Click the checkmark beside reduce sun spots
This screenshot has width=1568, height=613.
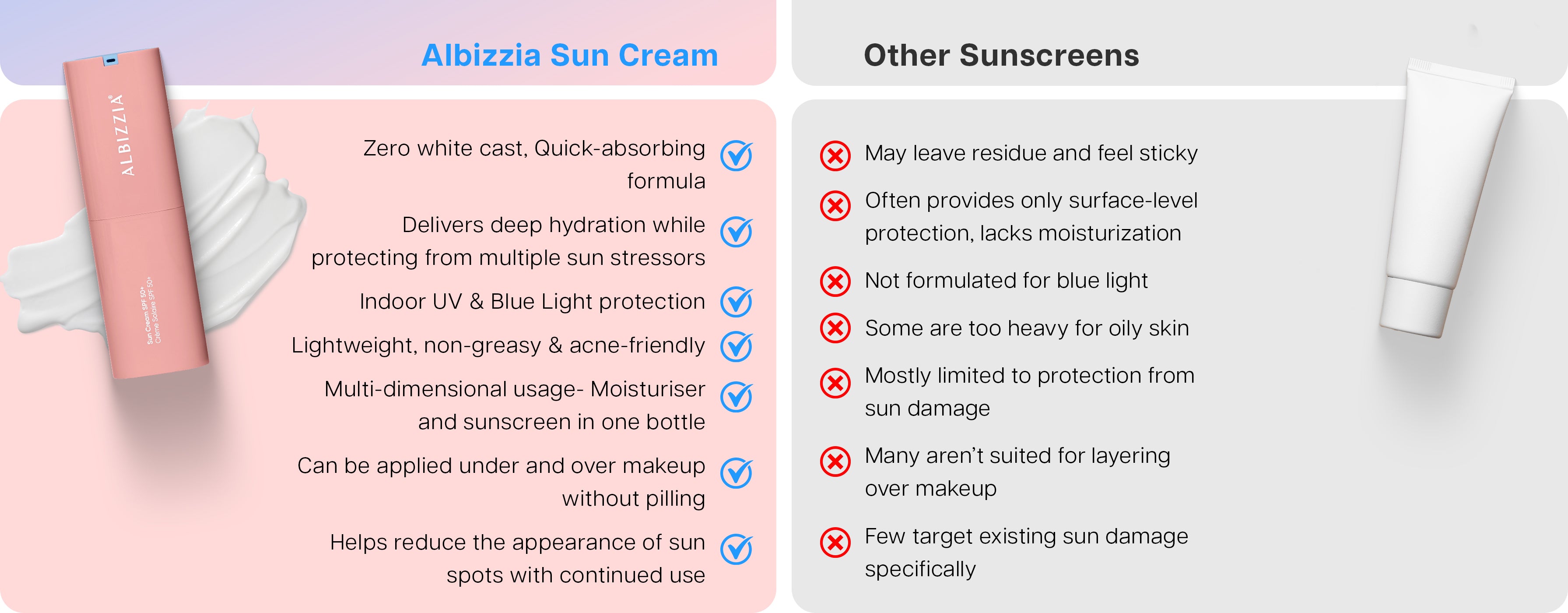(x=736, y=550)
